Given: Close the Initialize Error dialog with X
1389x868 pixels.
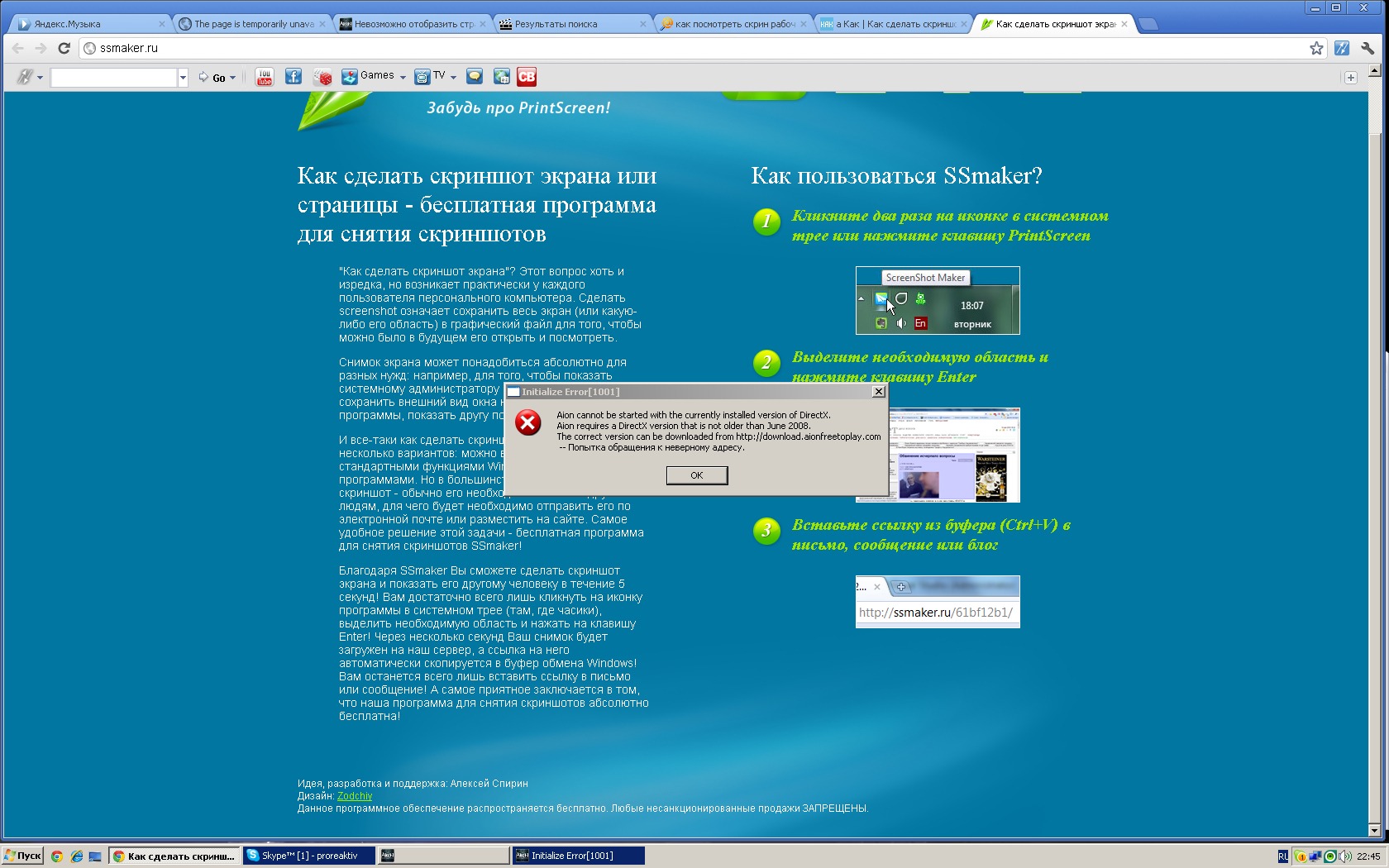Looking at the screenshot, I should 879,392.
